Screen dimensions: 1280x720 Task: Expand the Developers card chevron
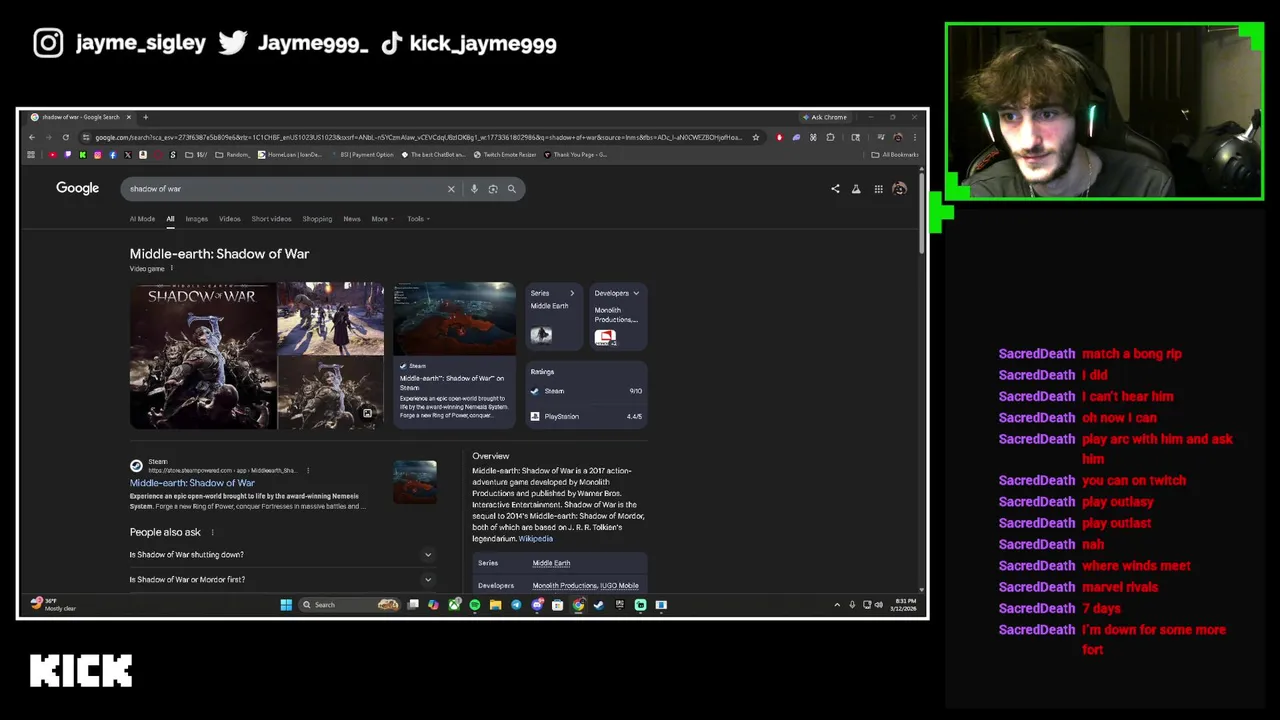[x=636, y=293]
